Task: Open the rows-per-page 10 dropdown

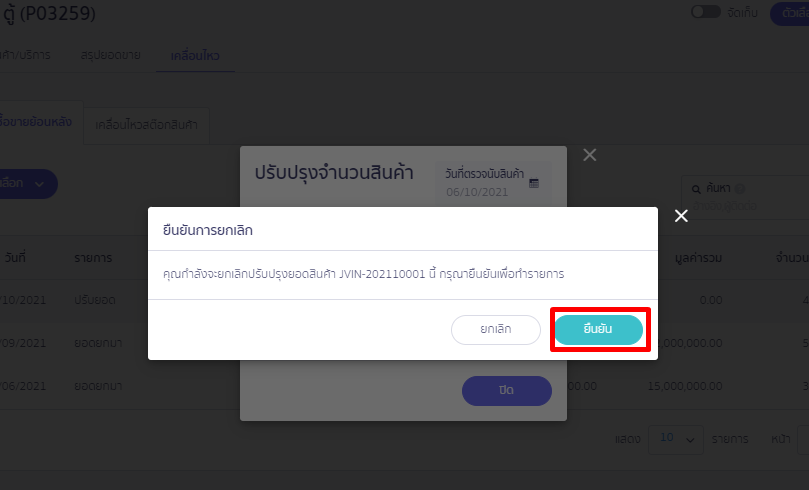Action: (675, 439)
